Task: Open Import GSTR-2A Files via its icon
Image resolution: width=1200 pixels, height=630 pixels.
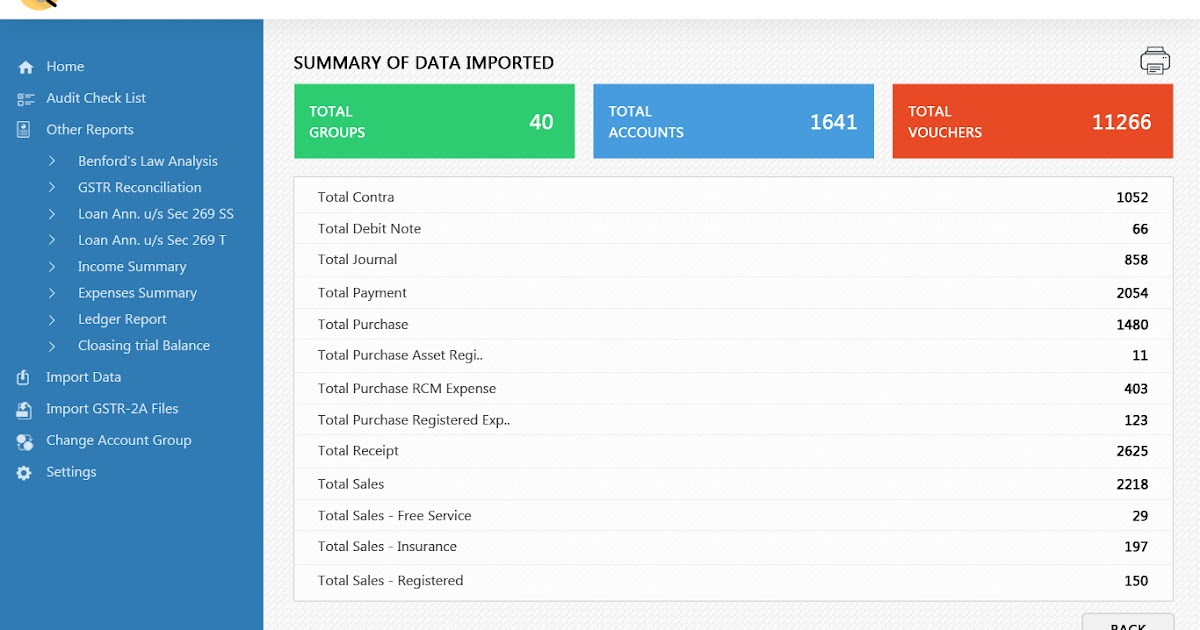Action: coord(24,408)
